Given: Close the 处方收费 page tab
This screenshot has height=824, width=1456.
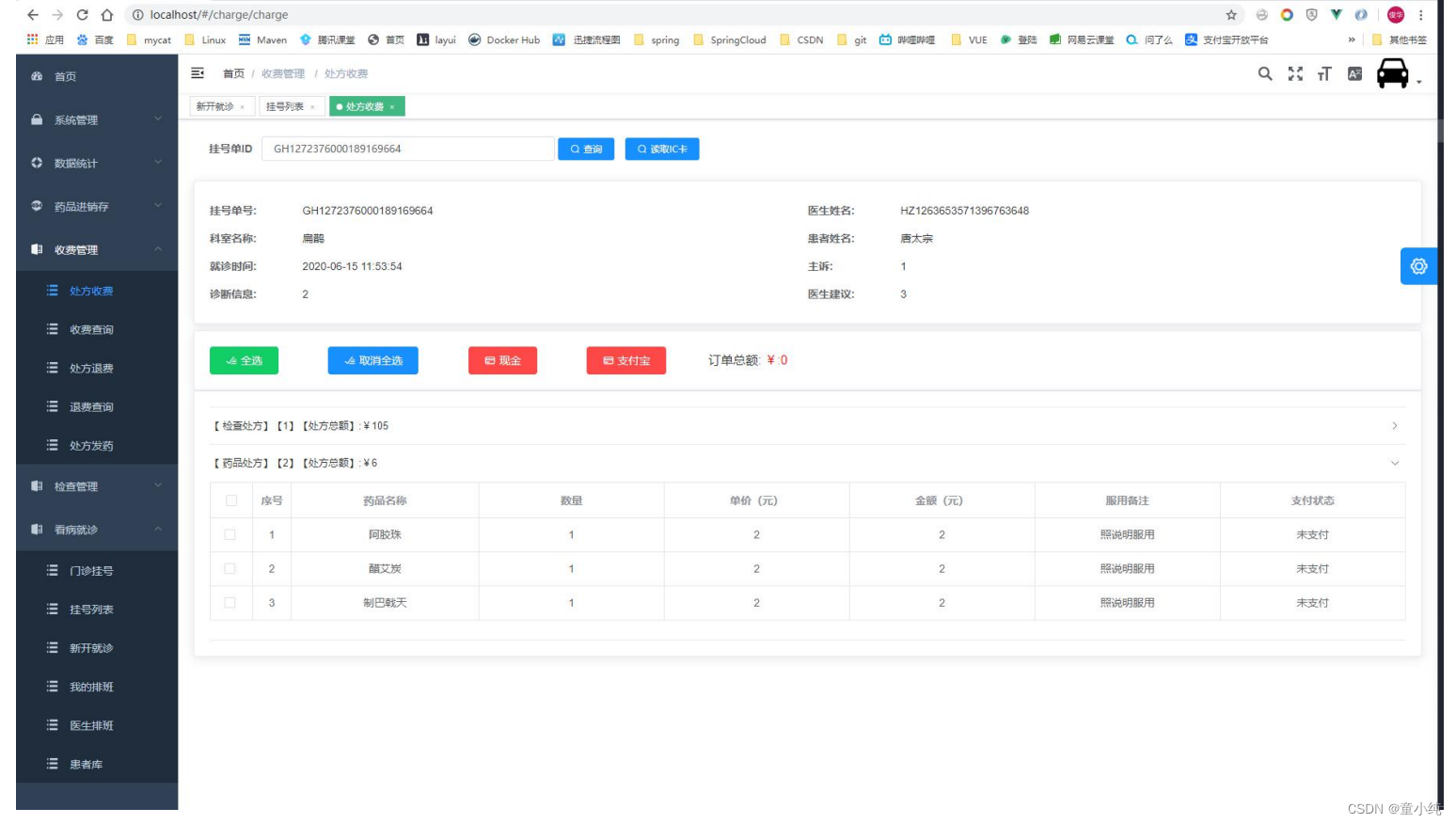Looking at the screenshot, I should pyautogui.click(x=392, y=107).
